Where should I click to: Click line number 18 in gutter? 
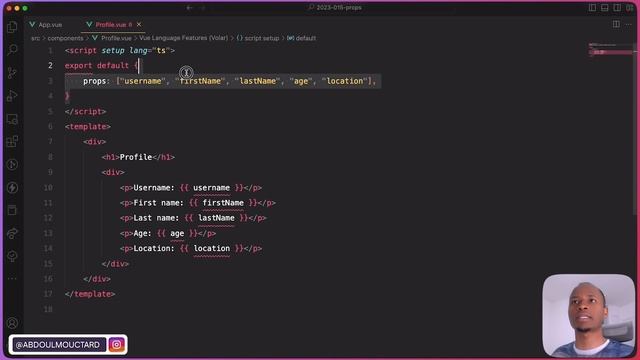tap(49, 309)
